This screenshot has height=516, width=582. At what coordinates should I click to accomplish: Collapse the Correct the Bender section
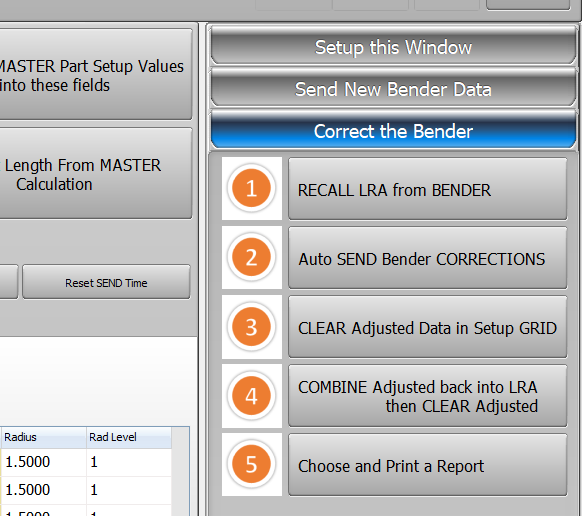coord(393,130)
